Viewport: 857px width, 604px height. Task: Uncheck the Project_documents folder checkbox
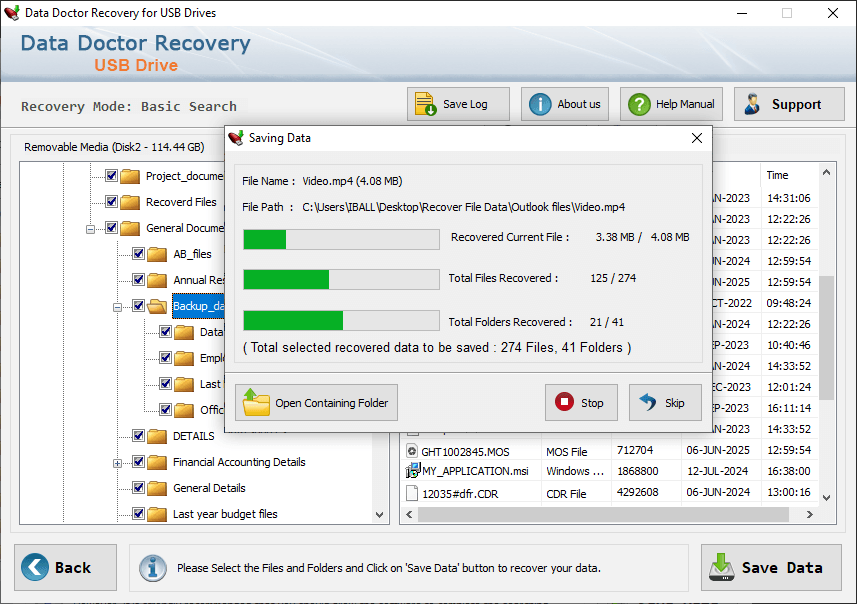pyautogui.click(x=111, y=175)
